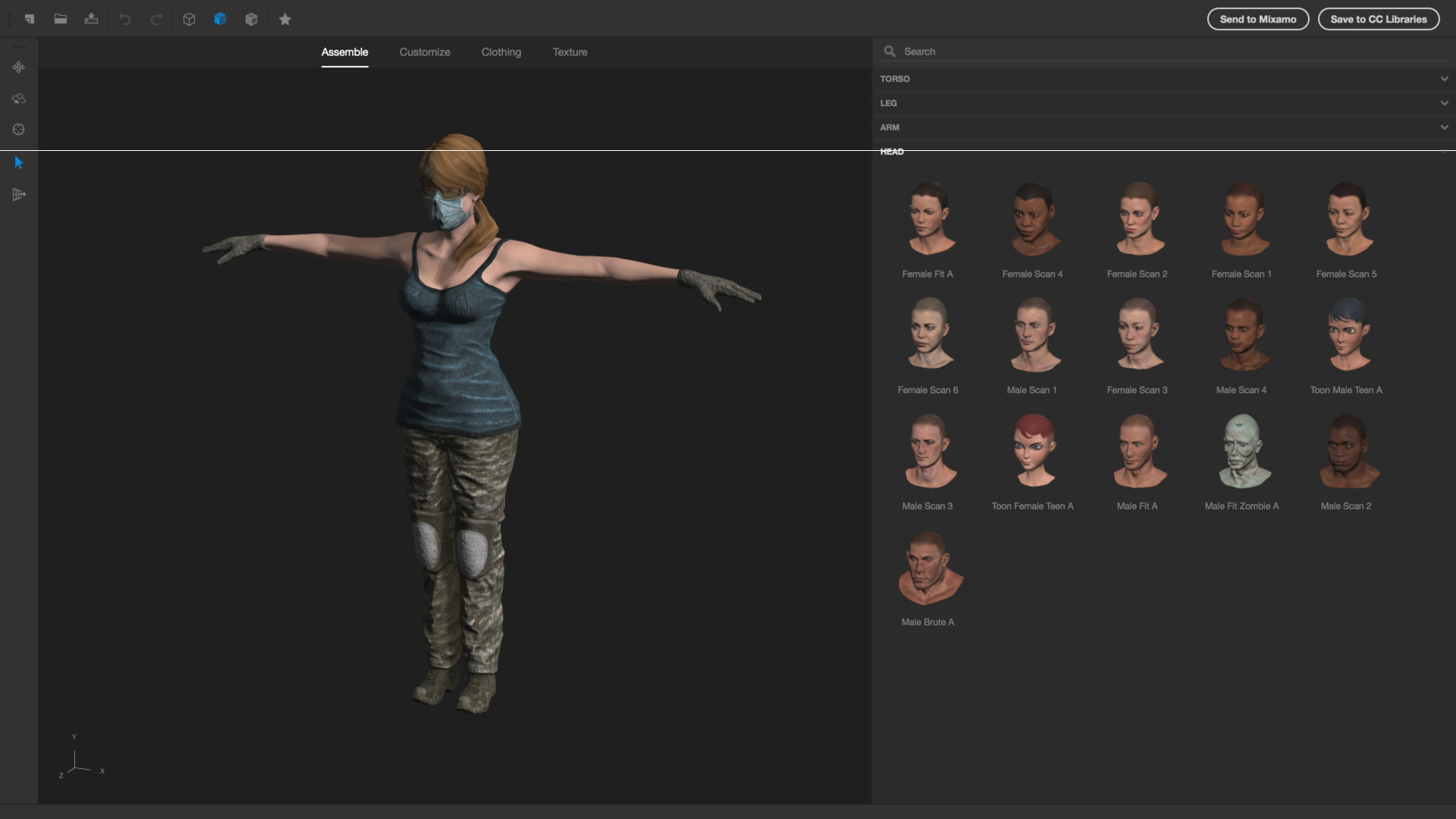Expand the ARM section chevron
This screenshot has height=819, width=1456.
pos(1444,127)
